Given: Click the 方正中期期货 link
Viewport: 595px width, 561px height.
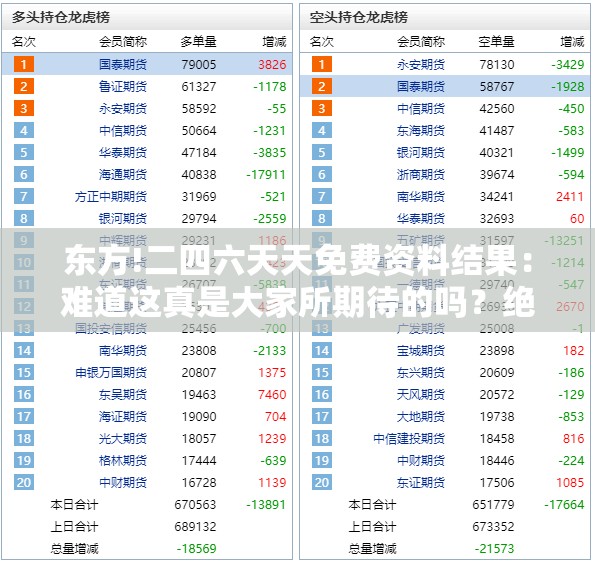Looking at the screenshot, I should [x=110, y=196].
